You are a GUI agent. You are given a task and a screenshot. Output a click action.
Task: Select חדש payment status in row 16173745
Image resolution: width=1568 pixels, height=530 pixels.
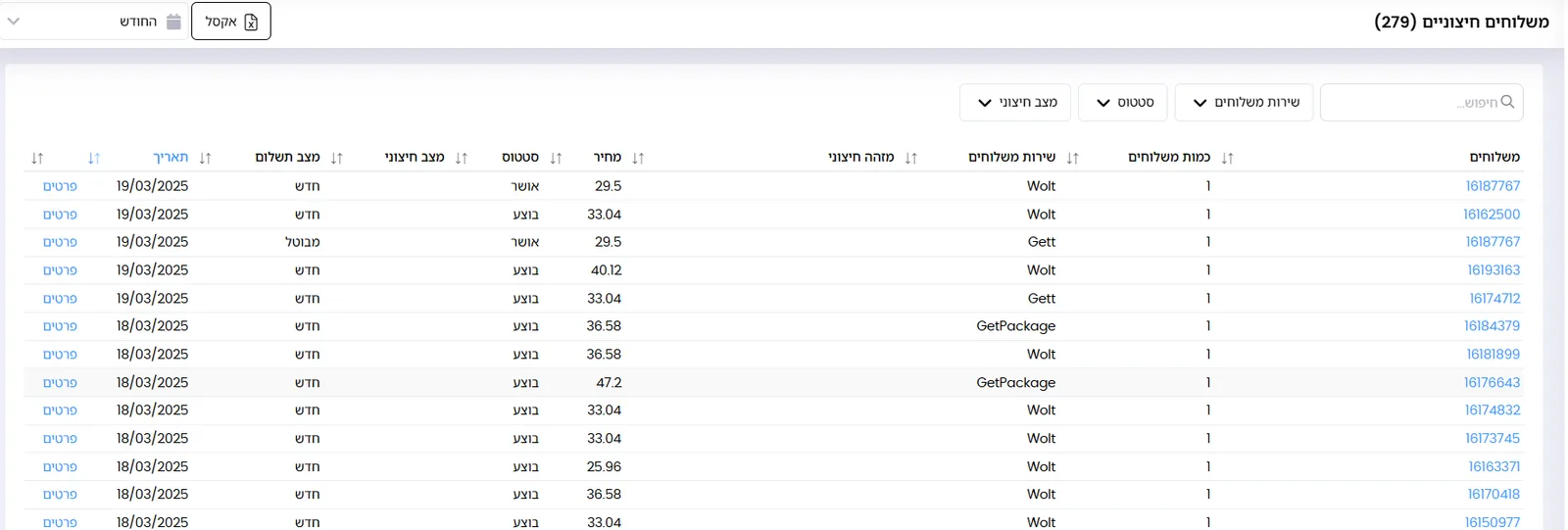[308, 439]
